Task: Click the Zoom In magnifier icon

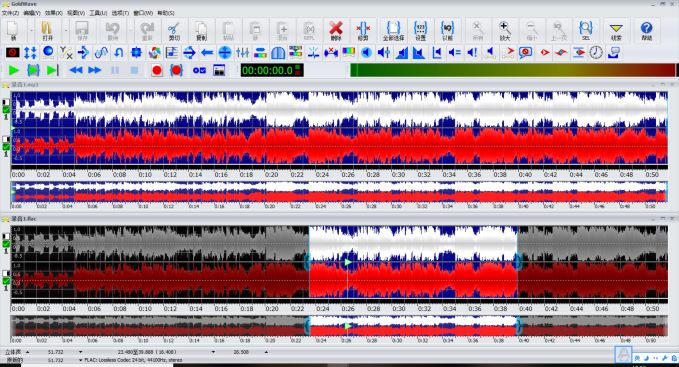Action: (504, 31)
